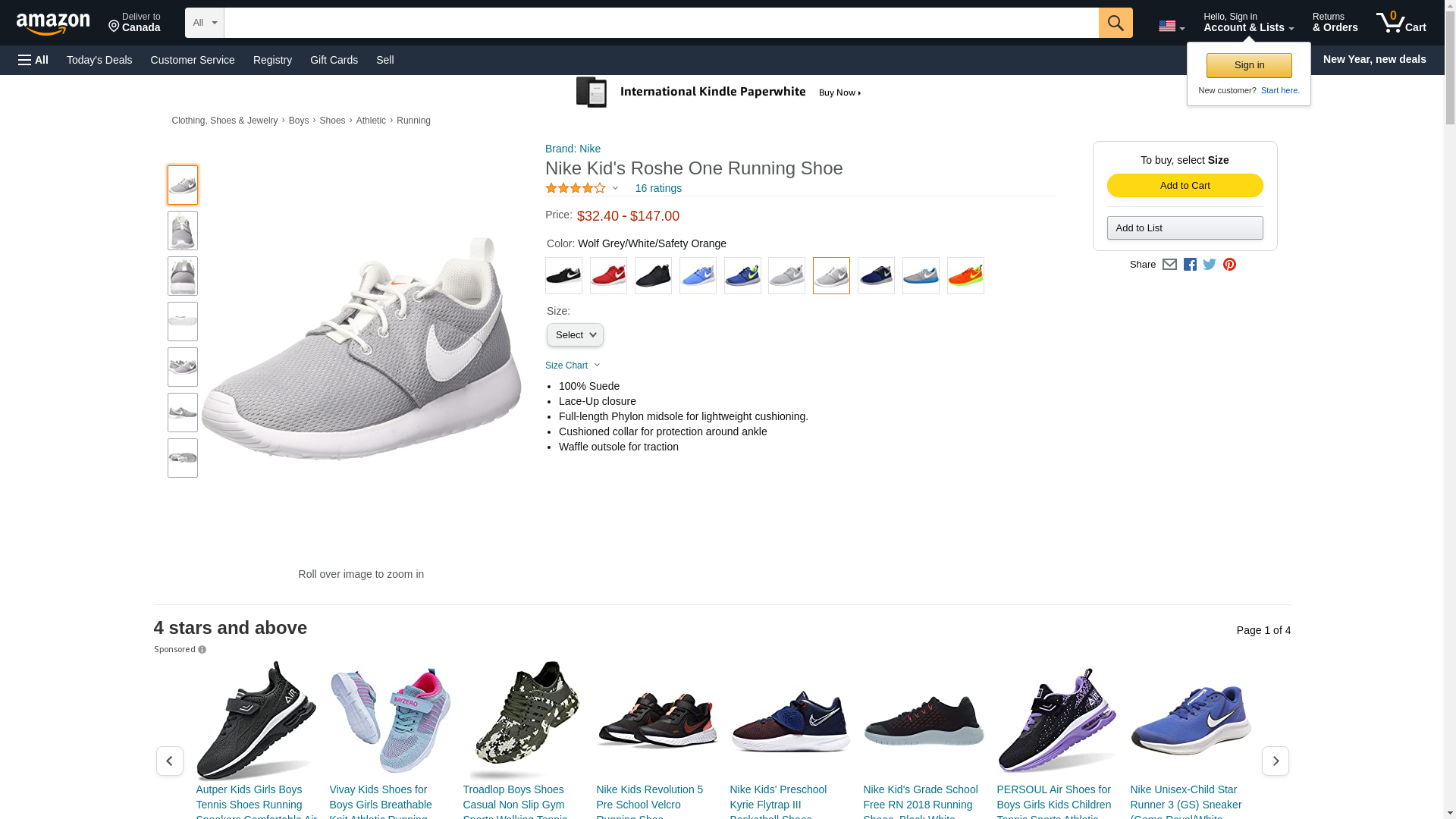Click the next carousel arrow
Image resolution: width=1456 pixels, height=819 pixels.
(1275, 761)
